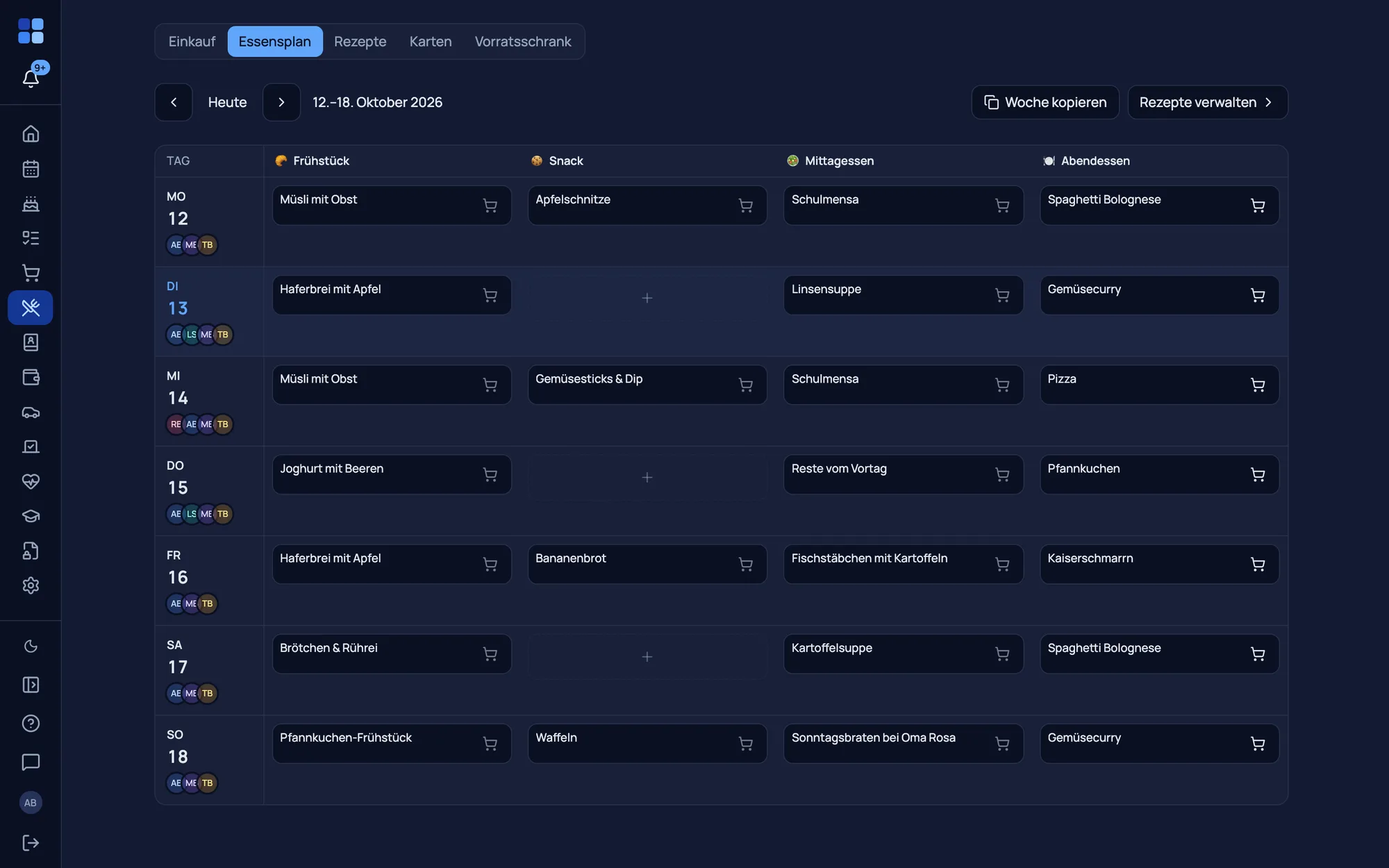Add Waffeln ingredients to cart

click(x=746, y=744)
